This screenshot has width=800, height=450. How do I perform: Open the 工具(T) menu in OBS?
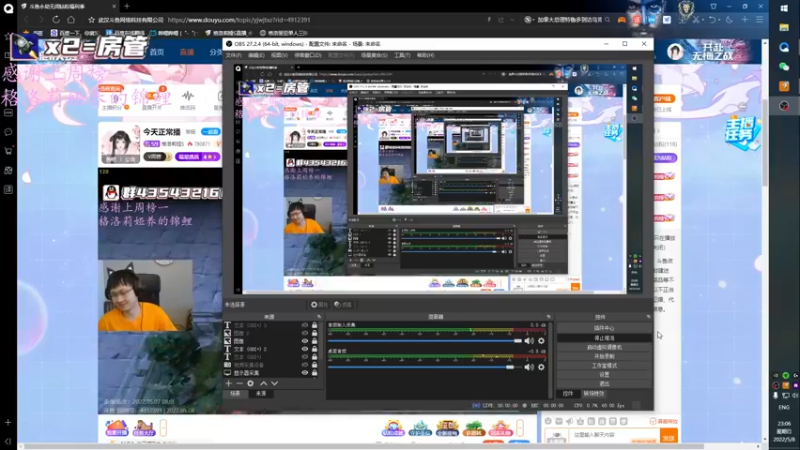402,55
